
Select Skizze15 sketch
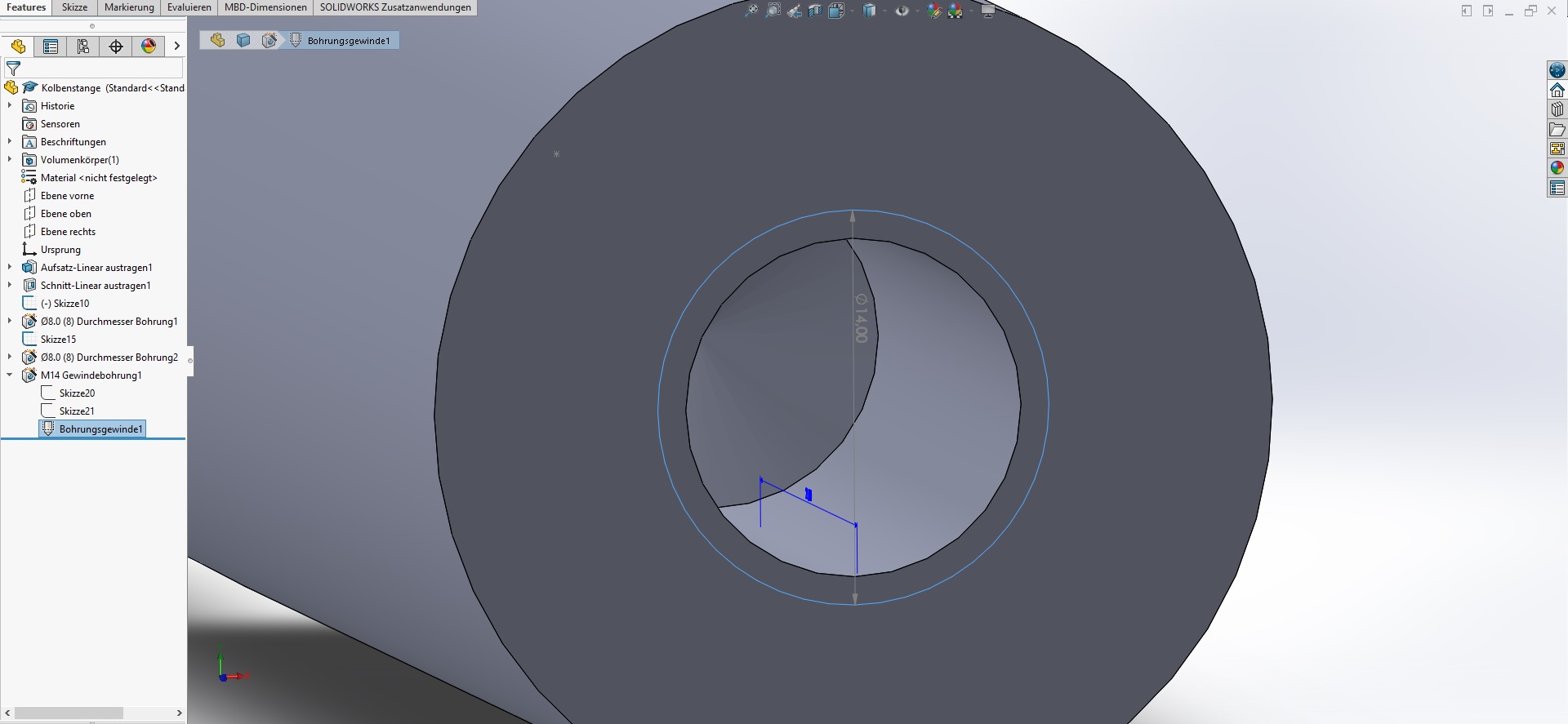click(x=50, y=340)
